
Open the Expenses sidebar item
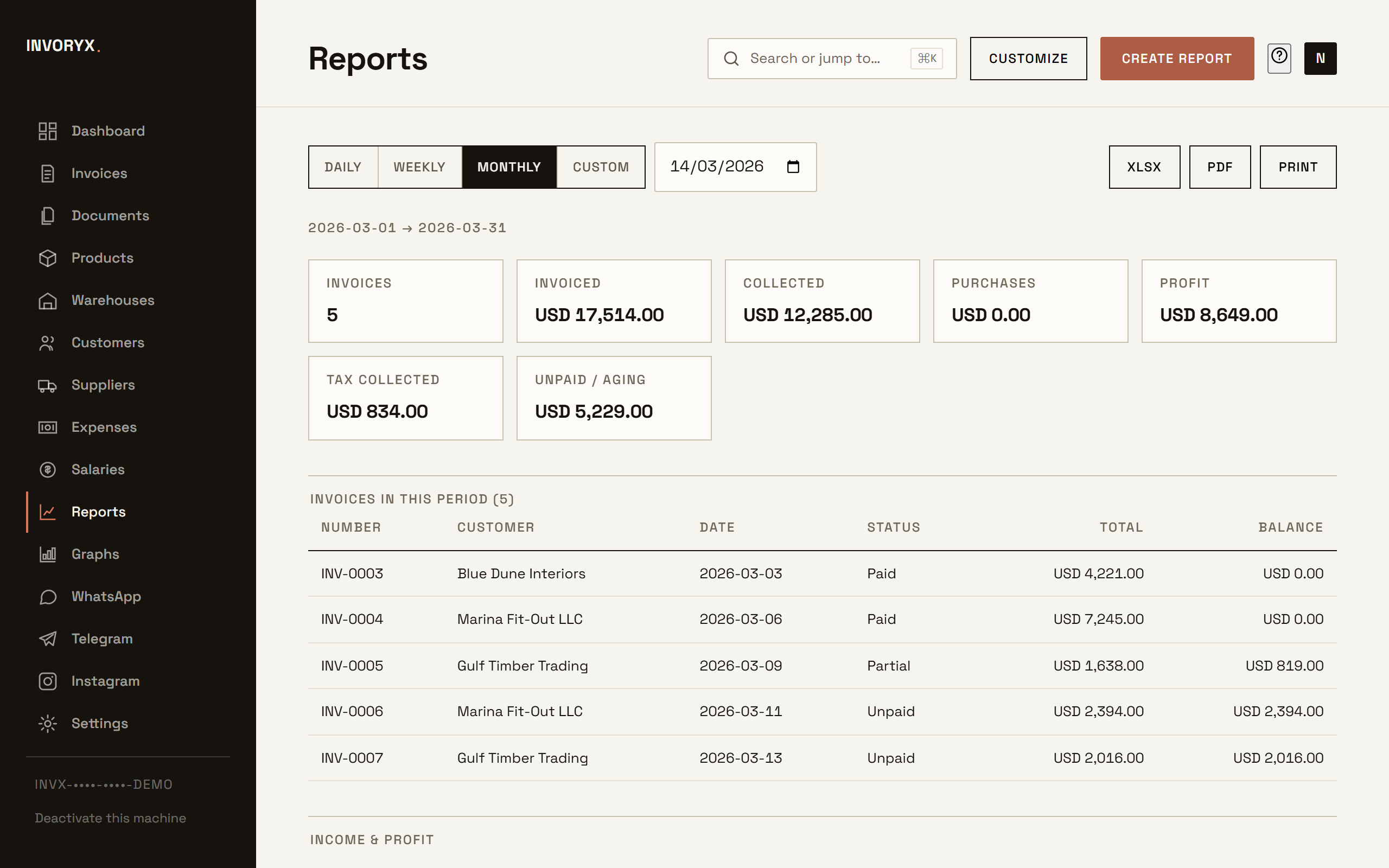pos(128,427)
